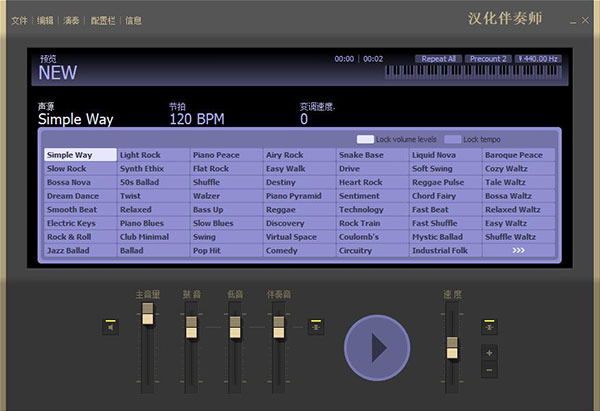Open the 演奏 menu
600x411 pixels.
tap(71, 20)
